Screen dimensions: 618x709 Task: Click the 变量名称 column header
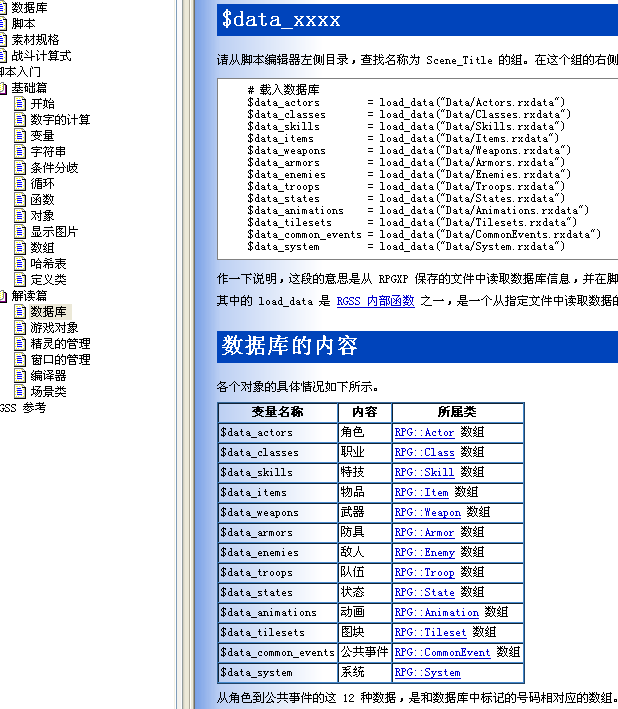[x=278, y=412]
